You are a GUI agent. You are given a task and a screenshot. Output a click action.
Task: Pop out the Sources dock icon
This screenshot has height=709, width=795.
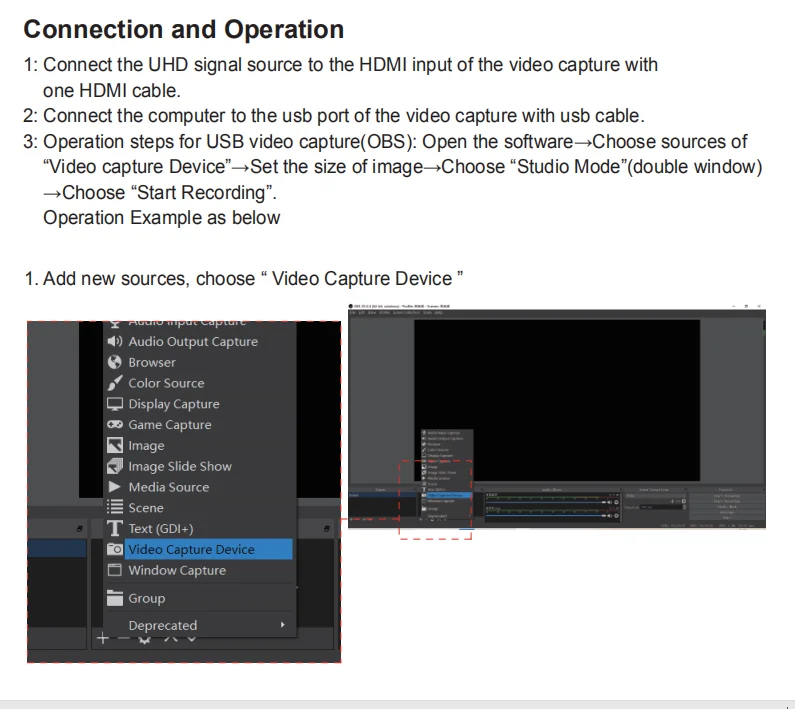327,528
